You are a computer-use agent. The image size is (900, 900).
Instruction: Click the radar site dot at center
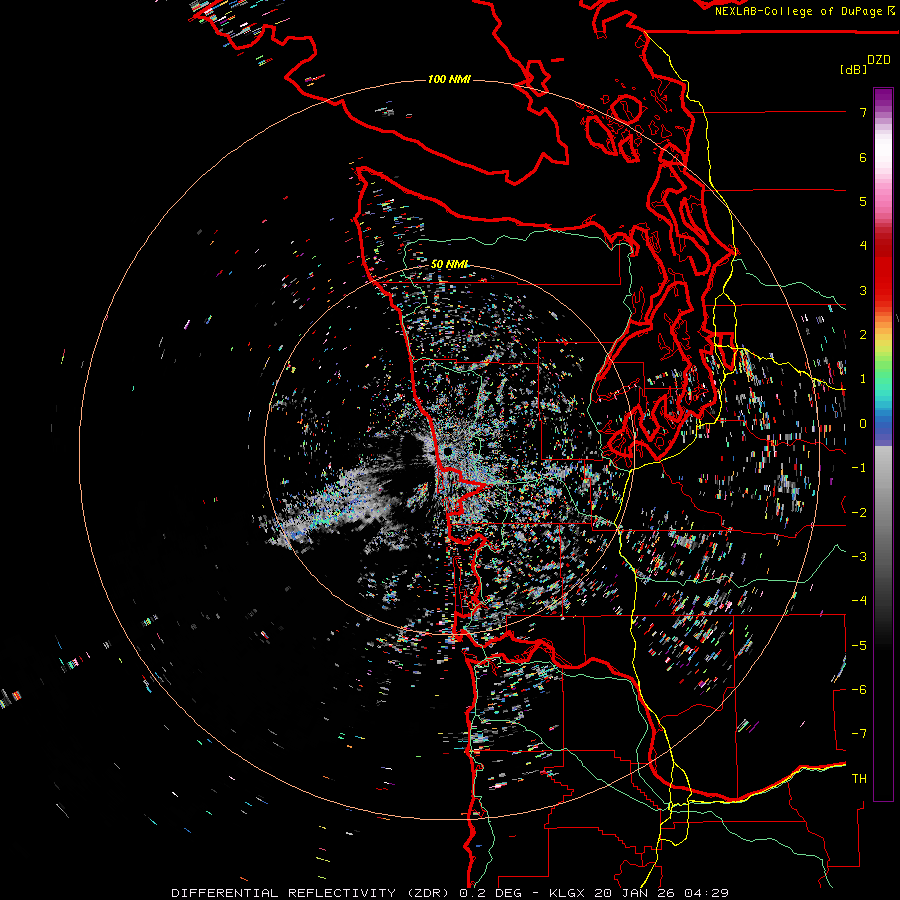pyautogui.click(x=447, y=452)
